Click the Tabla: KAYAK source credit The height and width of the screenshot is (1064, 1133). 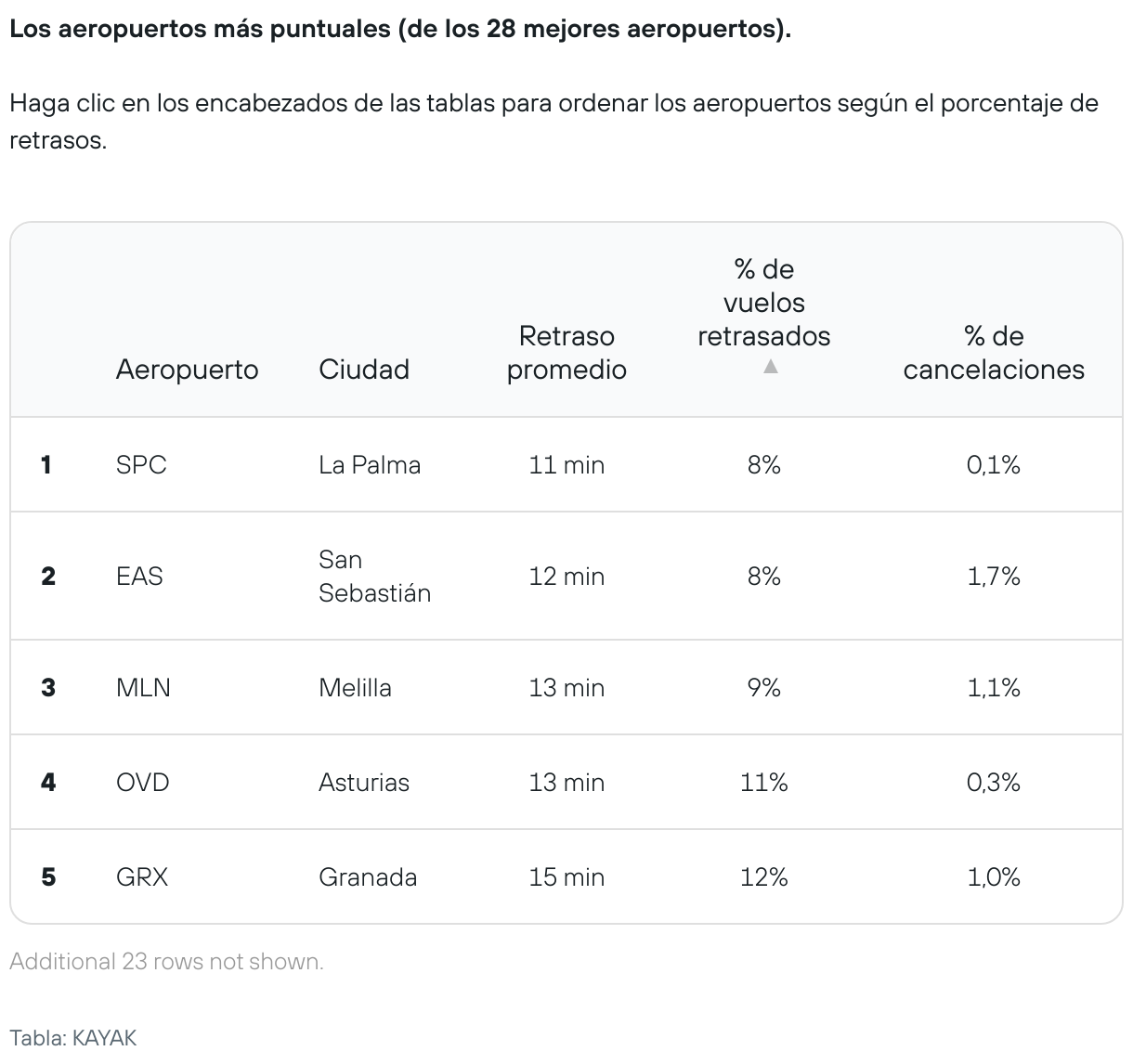click(73, 1038)
